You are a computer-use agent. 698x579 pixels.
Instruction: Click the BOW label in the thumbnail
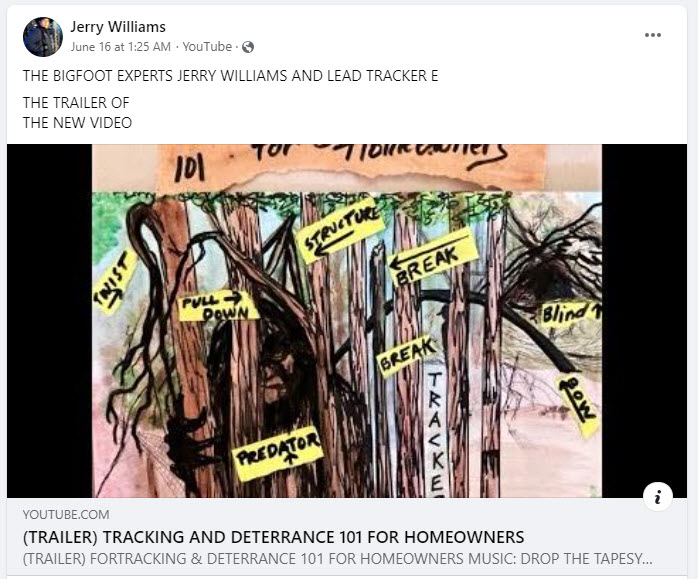(578, 404)
